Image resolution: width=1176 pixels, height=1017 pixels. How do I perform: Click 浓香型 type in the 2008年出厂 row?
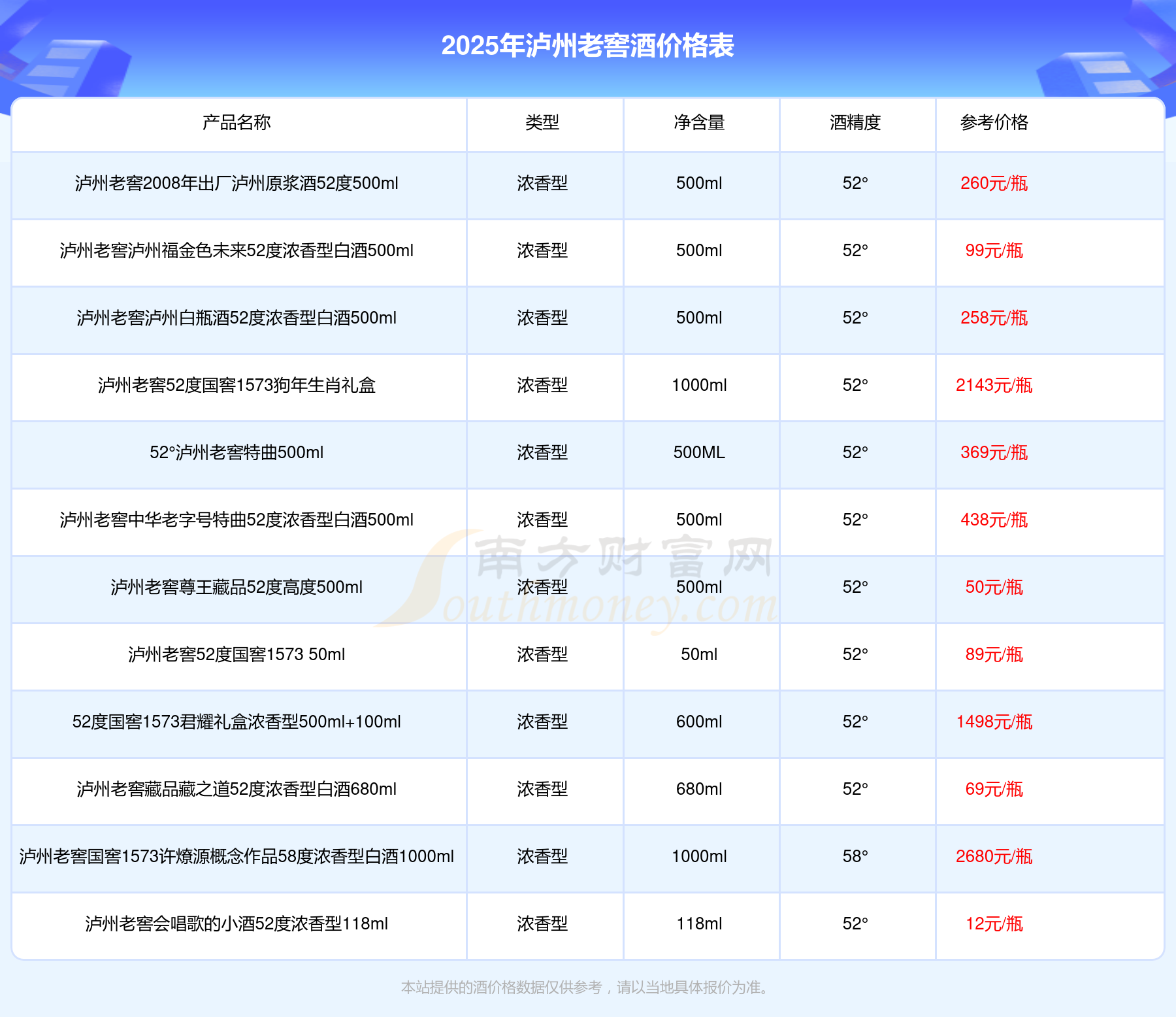pyautogui.click(x=542, y=184)
